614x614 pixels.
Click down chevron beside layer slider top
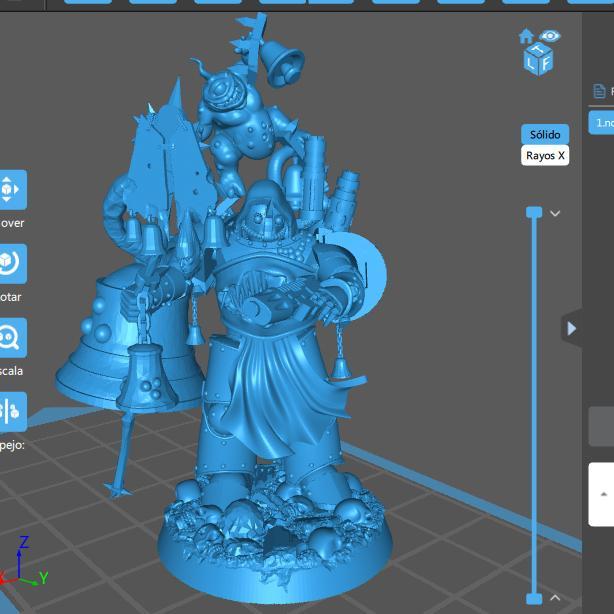(x=555, y=213)
